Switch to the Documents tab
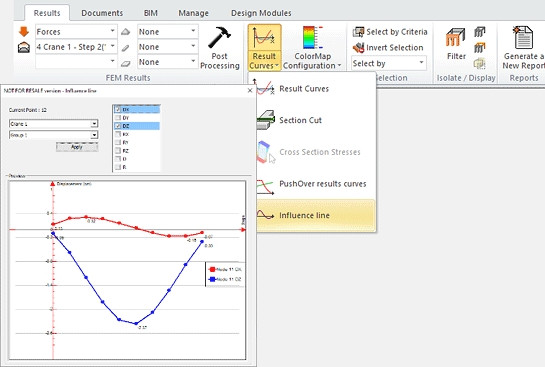Viewport: 545px width, 367px height. click(x=102, y=13)
